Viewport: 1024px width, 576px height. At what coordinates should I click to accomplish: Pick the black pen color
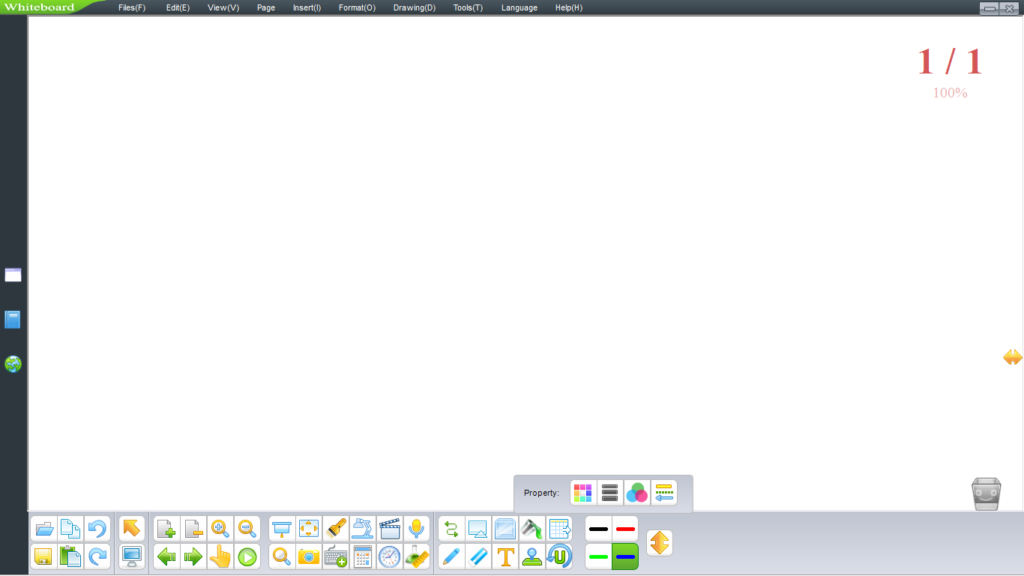click(598, 529)
